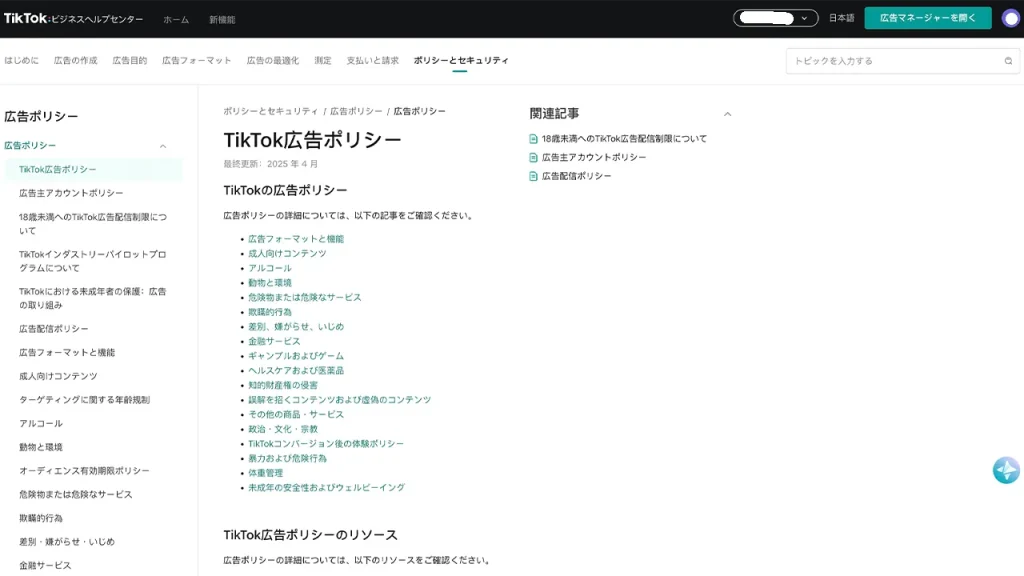
Task: Click document icon beside 18歳未満へのTikTok広告配信制限について
Action: point(534,138)
